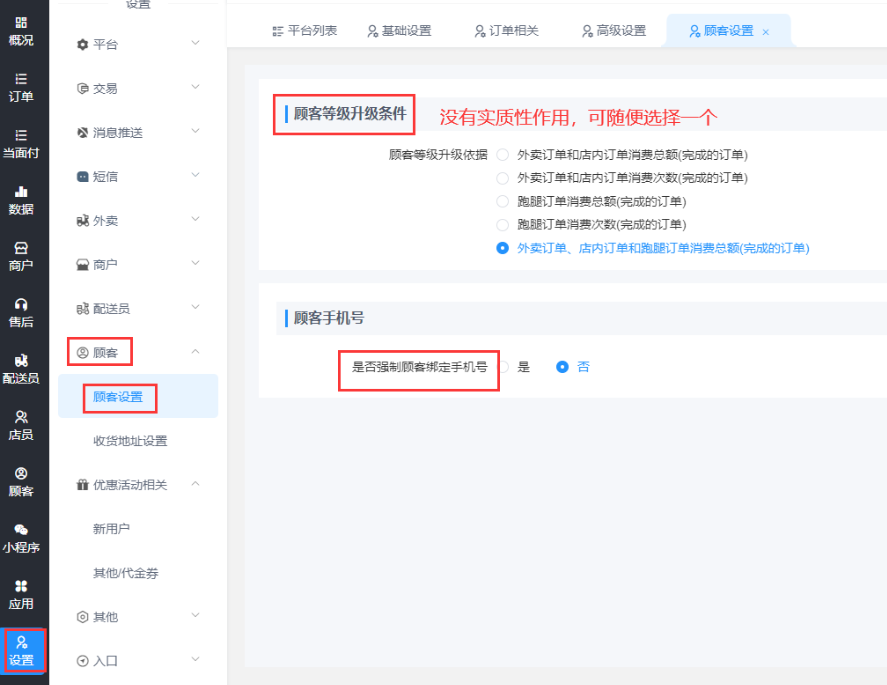Screen dimensions: 887x685
Task: Open 其他/代金券 submenu item
Action: click(x=126, y=573)
